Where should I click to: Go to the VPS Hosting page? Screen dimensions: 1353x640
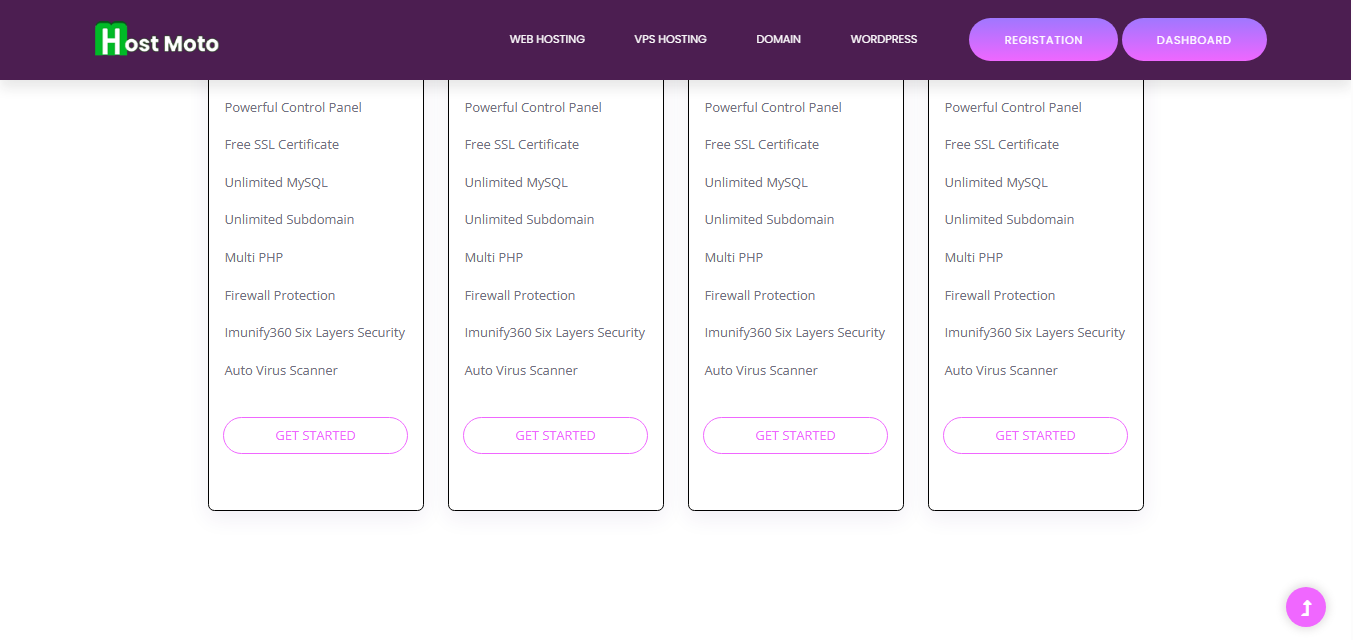(x=670, y=40)
